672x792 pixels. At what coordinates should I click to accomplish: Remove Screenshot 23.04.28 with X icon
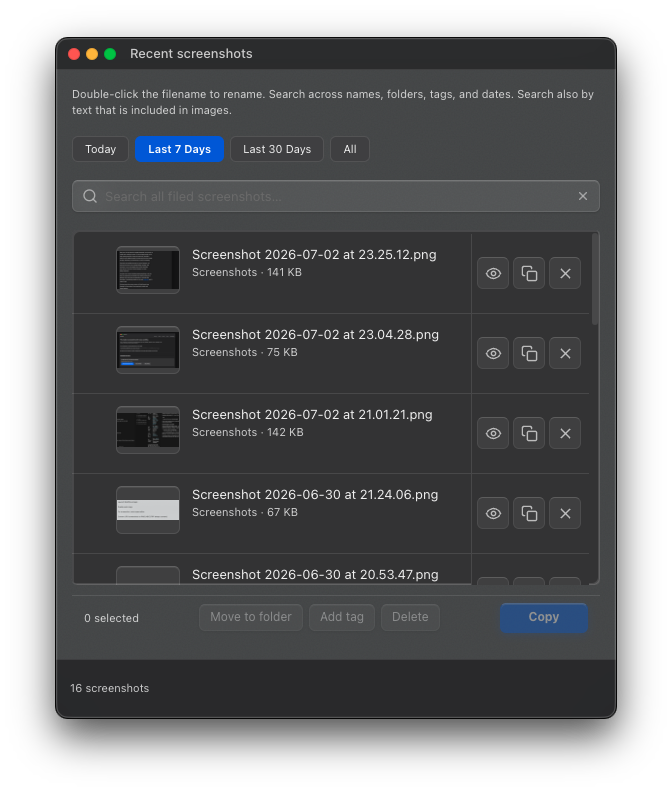click(565, 353)
